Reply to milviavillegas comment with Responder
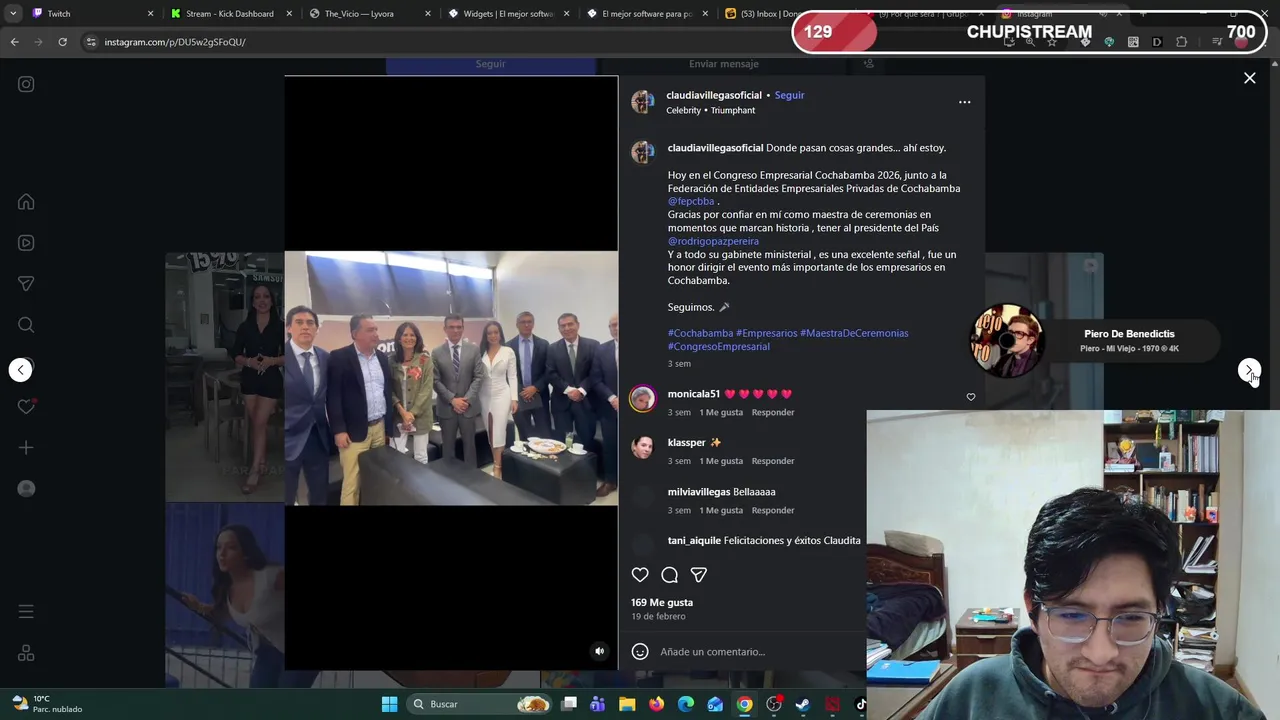 (773, 510)
